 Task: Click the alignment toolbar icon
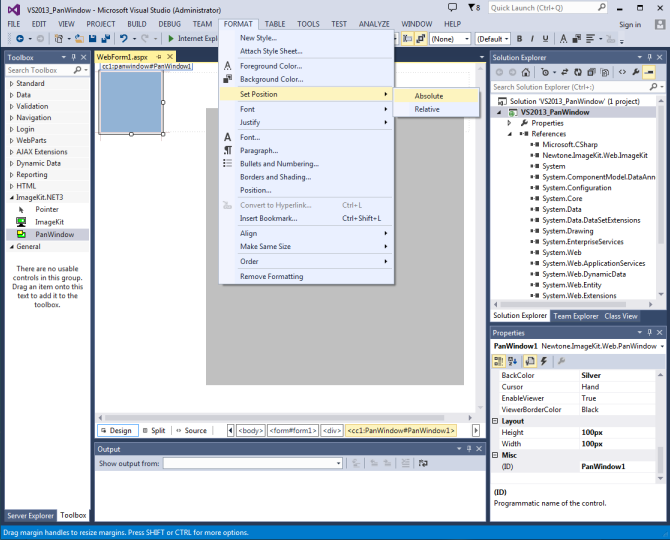point(590,39)
